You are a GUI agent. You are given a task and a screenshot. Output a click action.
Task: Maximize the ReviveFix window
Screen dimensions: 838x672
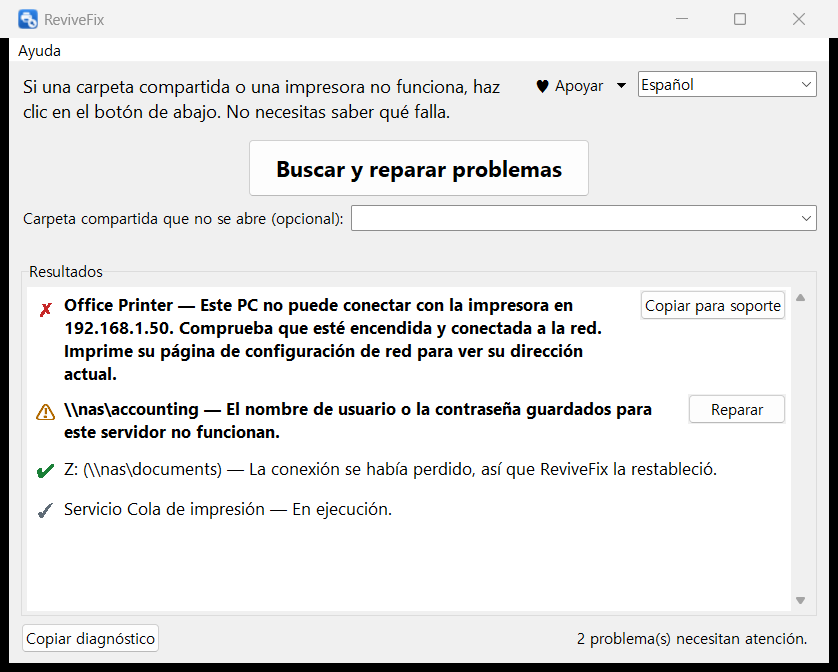(x=740, y=19)
